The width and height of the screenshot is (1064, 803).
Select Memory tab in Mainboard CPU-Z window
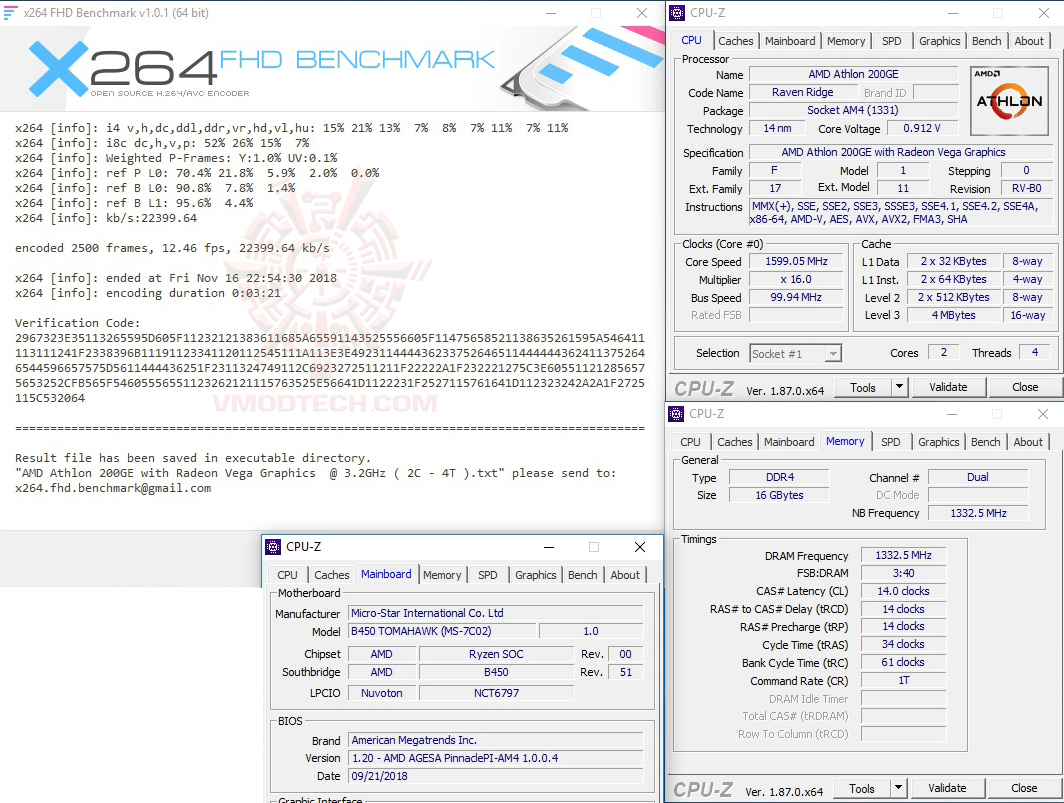click(442, 575)
